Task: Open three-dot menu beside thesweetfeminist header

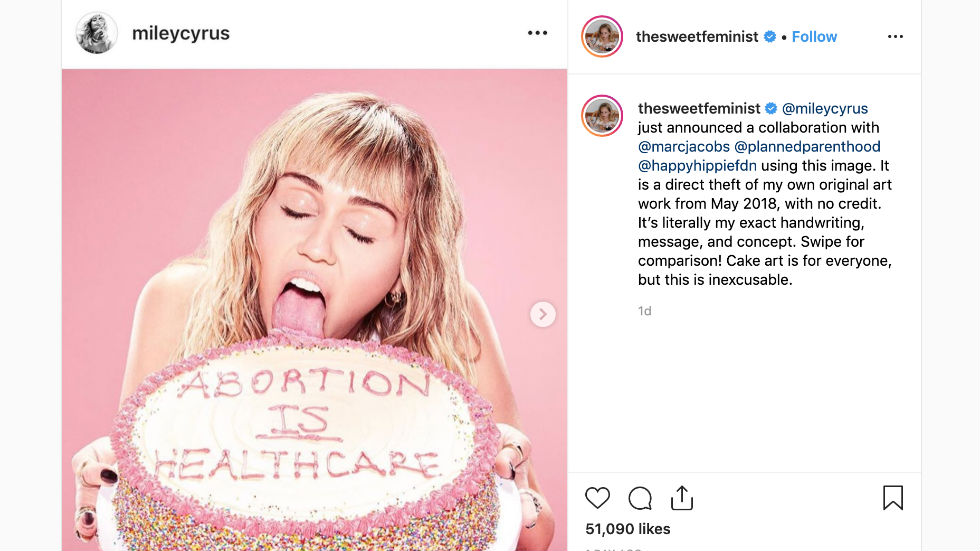Action: [895, 37]
